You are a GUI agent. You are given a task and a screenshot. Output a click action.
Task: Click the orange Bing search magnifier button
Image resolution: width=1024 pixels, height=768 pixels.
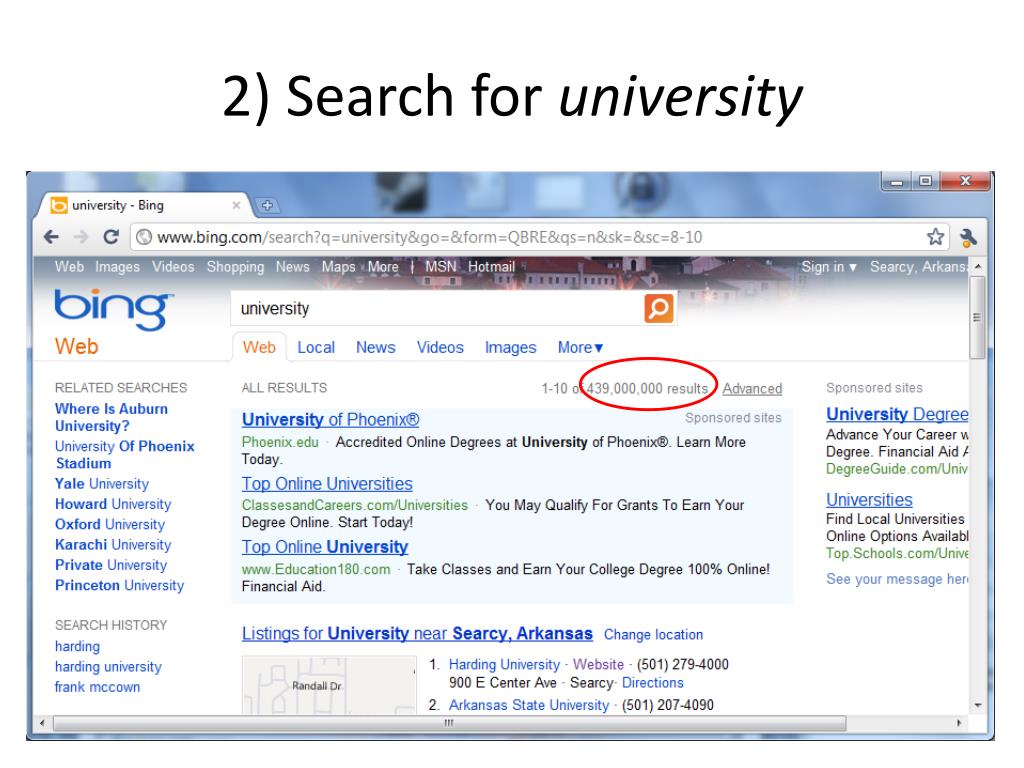pyautogui.click(x=659, y=308)
